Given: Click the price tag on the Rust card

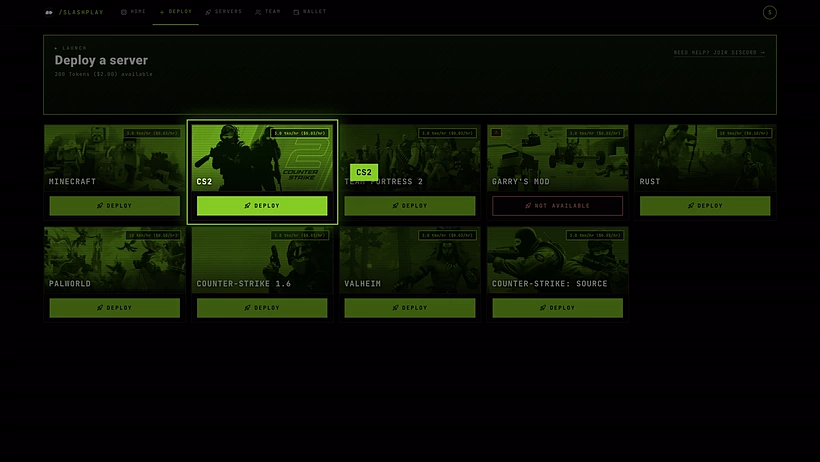Looking at the screenshot, I should [743, 133].
